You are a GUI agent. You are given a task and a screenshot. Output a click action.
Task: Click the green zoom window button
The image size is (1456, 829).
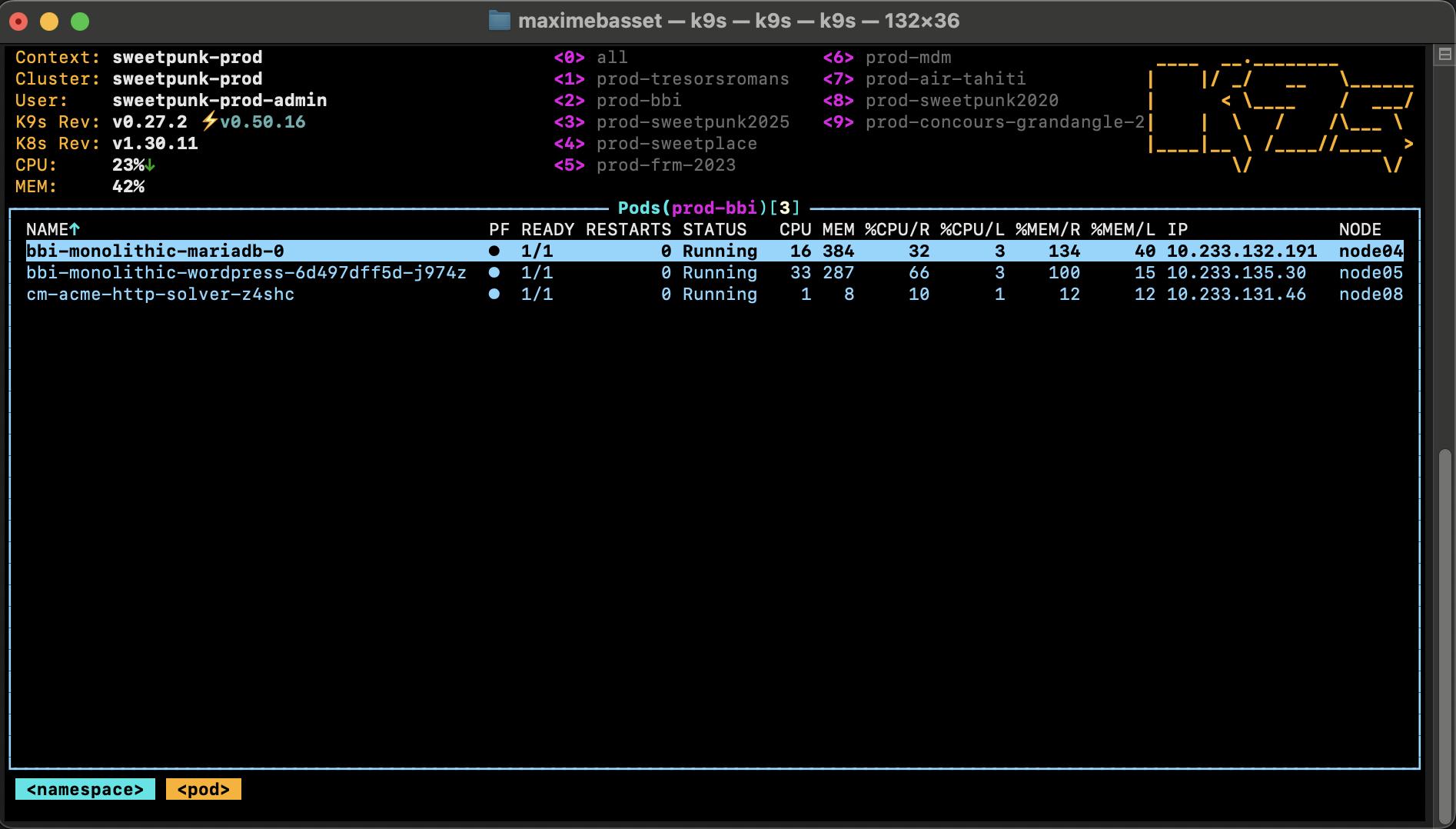coord(80,22)
